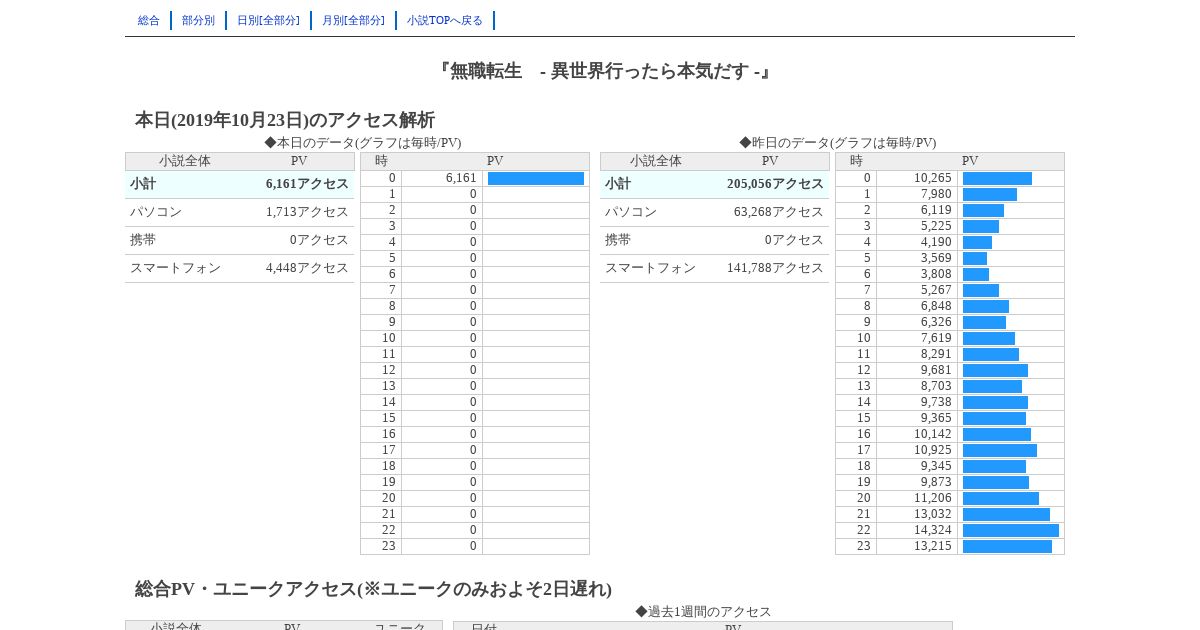The width and height of the screenshot is (1200, 630).
Task: Open the 部分別 navigation link
Action: (x=198, y=20)
